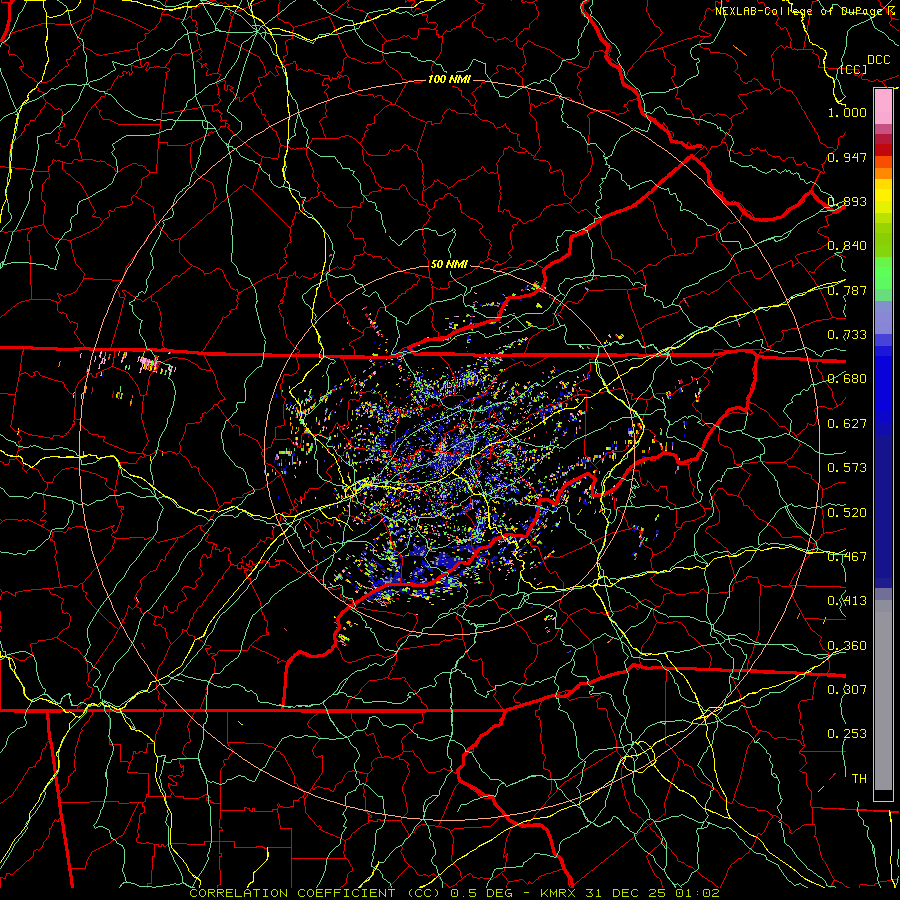Click the 0.253 scale value

pos(847,734)
